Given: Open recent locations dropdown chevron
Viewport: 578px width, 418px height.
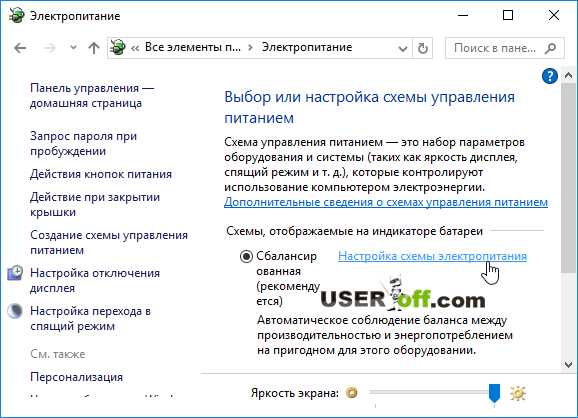Looking at the screenshot, I should click(x=73, y=48).
